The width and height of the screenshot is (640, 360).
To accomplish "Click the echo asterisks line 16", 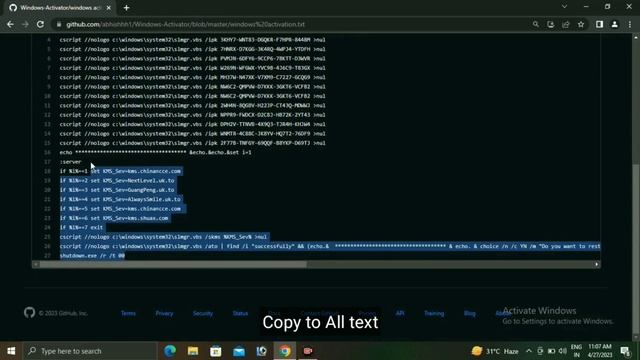I will (x=156, y=153).
